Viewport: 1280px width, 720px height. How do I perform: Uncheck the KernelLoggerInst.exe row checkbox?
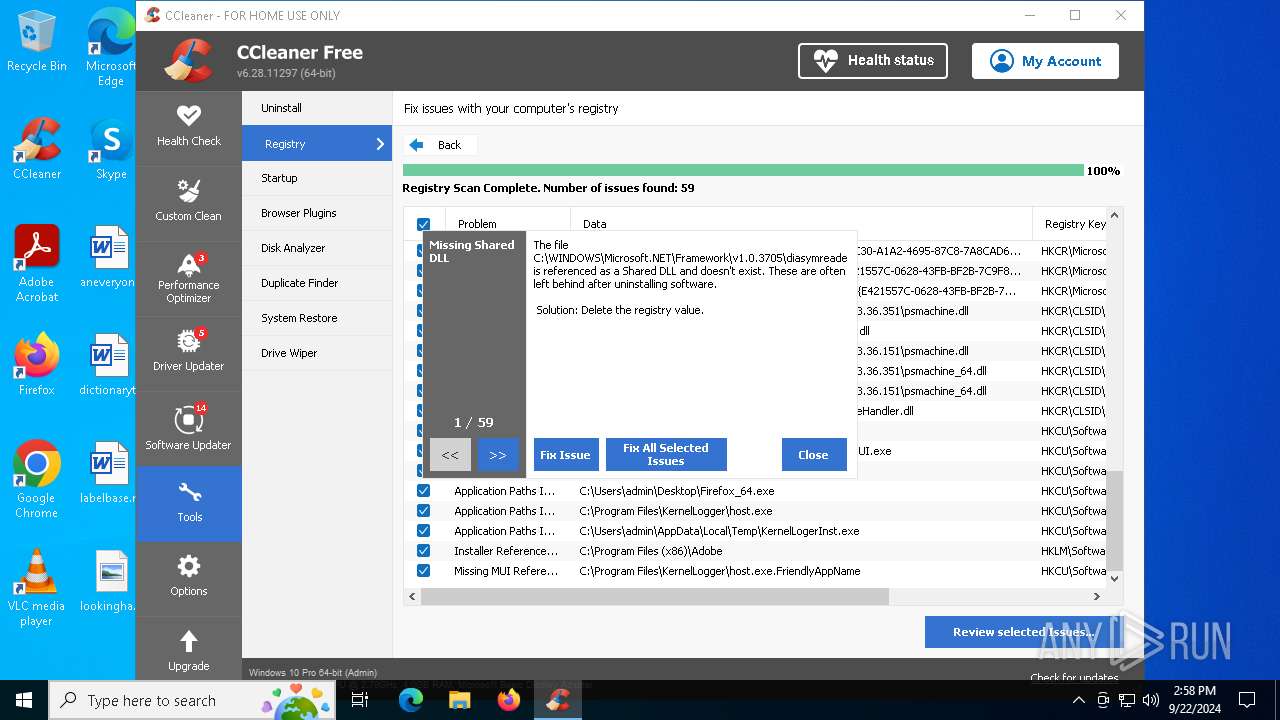pyautogui.click(x=423, y=531)
